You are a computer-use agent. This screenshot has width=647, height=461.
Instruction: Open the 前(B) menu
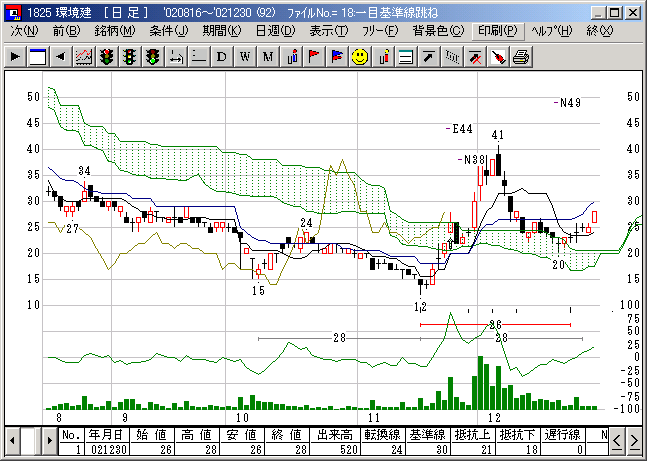(66, 31)
